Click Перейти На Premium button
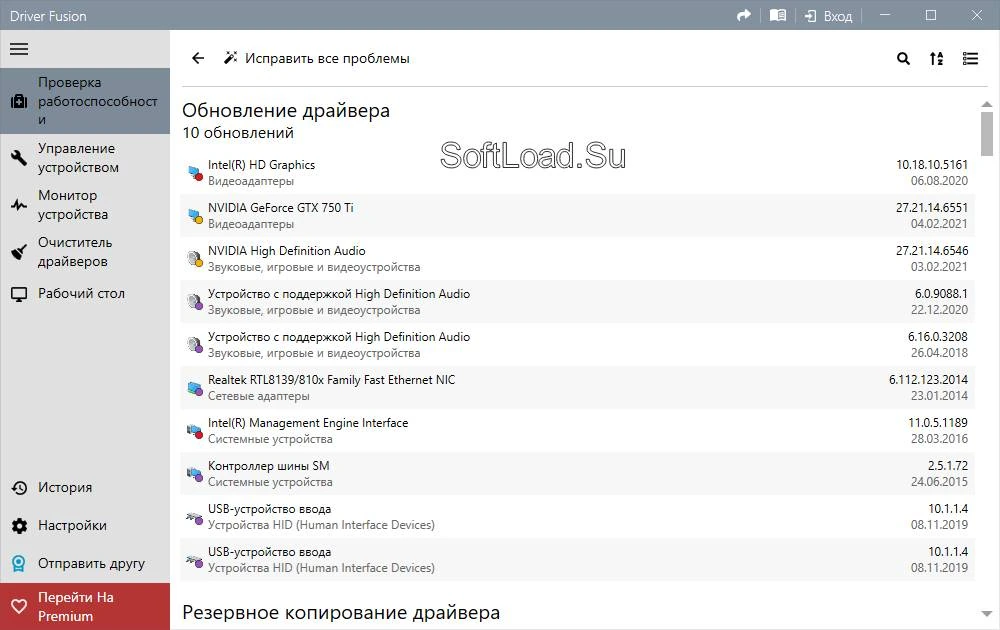This screenshot has width=1000, height=630. pos(85,606)
